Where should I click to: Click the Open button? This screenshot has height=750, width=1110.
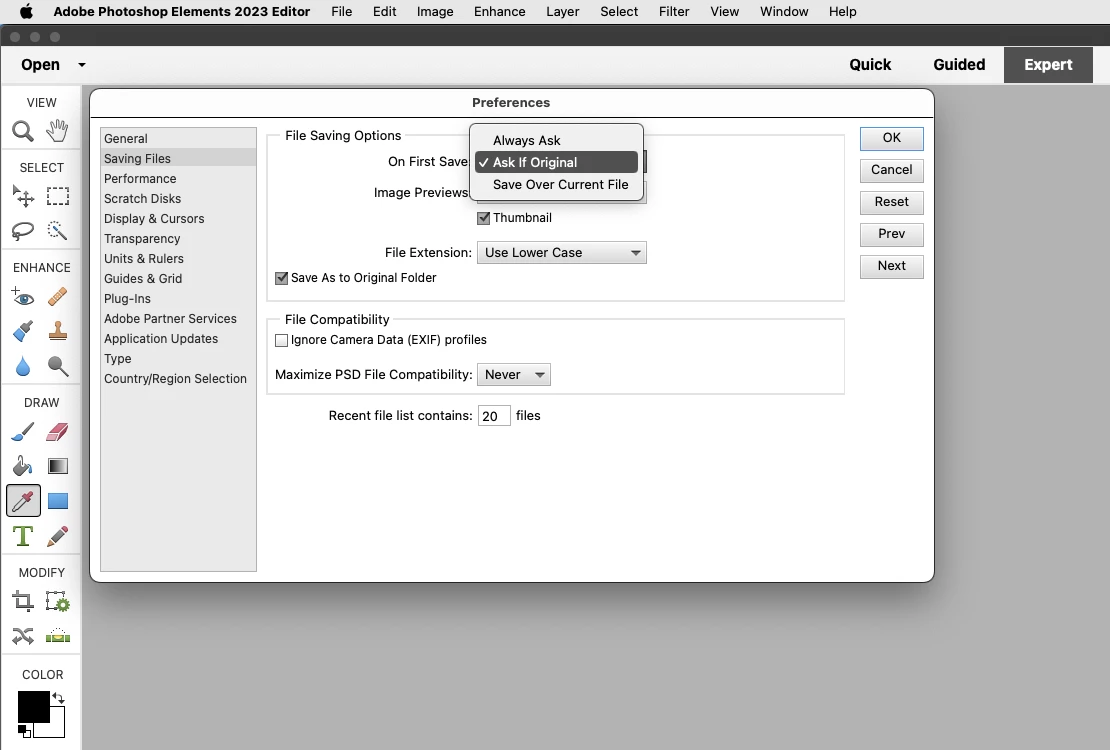point(40,64)
